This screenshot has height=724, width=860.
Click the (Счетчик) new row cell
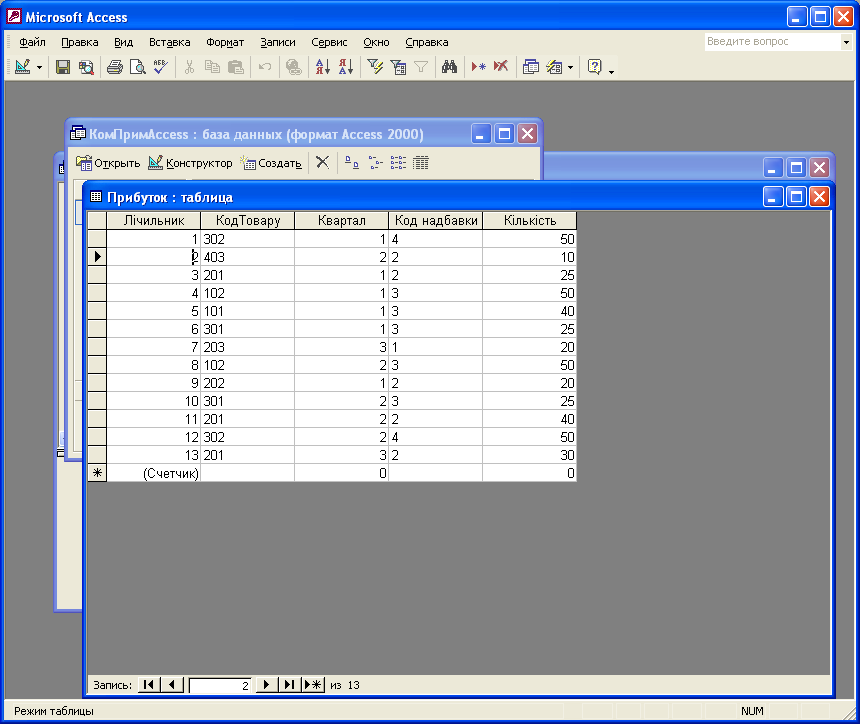click(x=154, y=473)
